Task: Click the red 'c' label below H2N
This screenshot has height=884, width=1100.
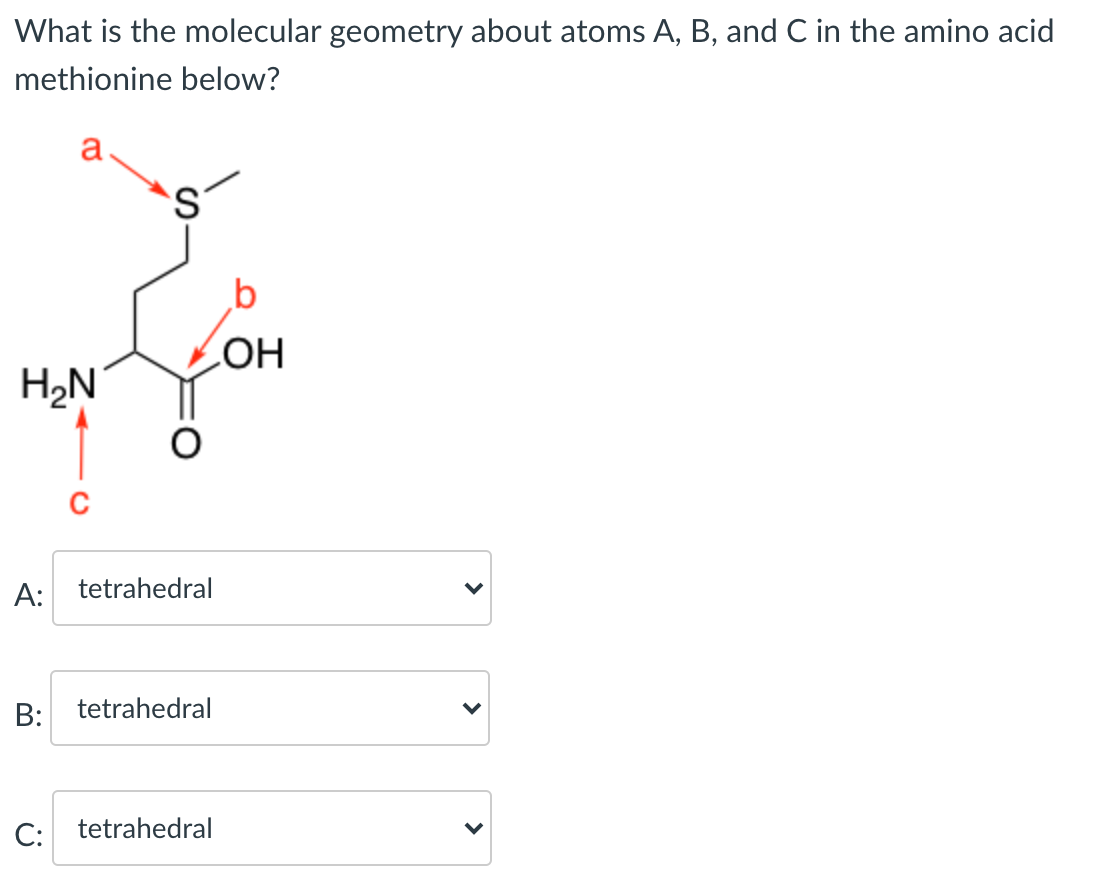Action: 79,502
